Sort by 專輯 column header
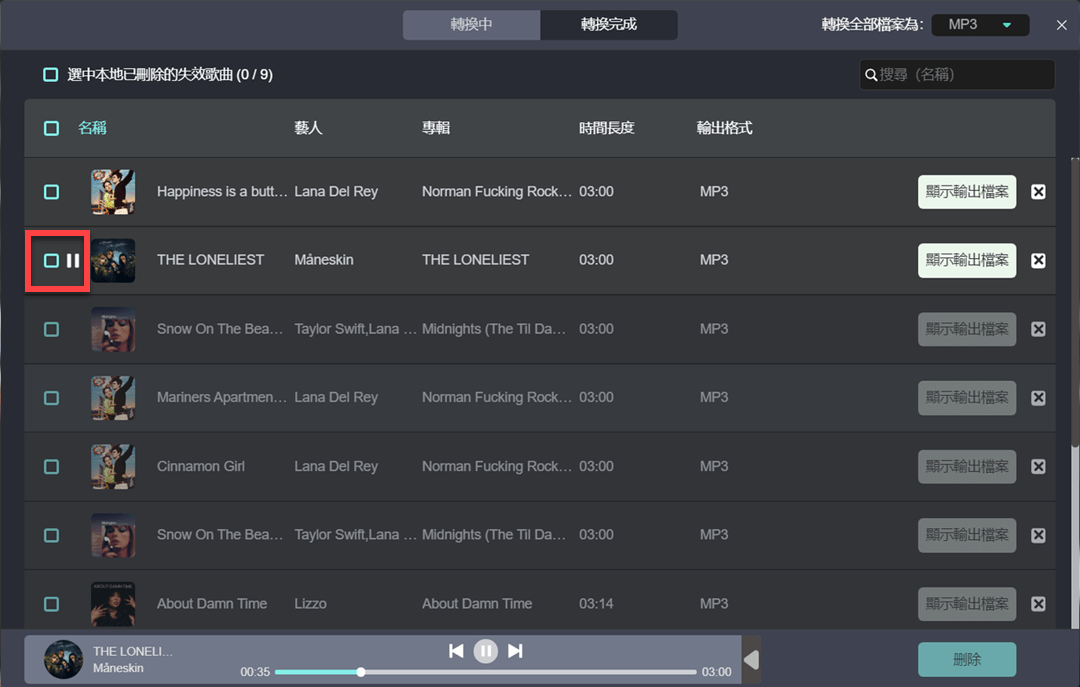 (x=436, y=128)
